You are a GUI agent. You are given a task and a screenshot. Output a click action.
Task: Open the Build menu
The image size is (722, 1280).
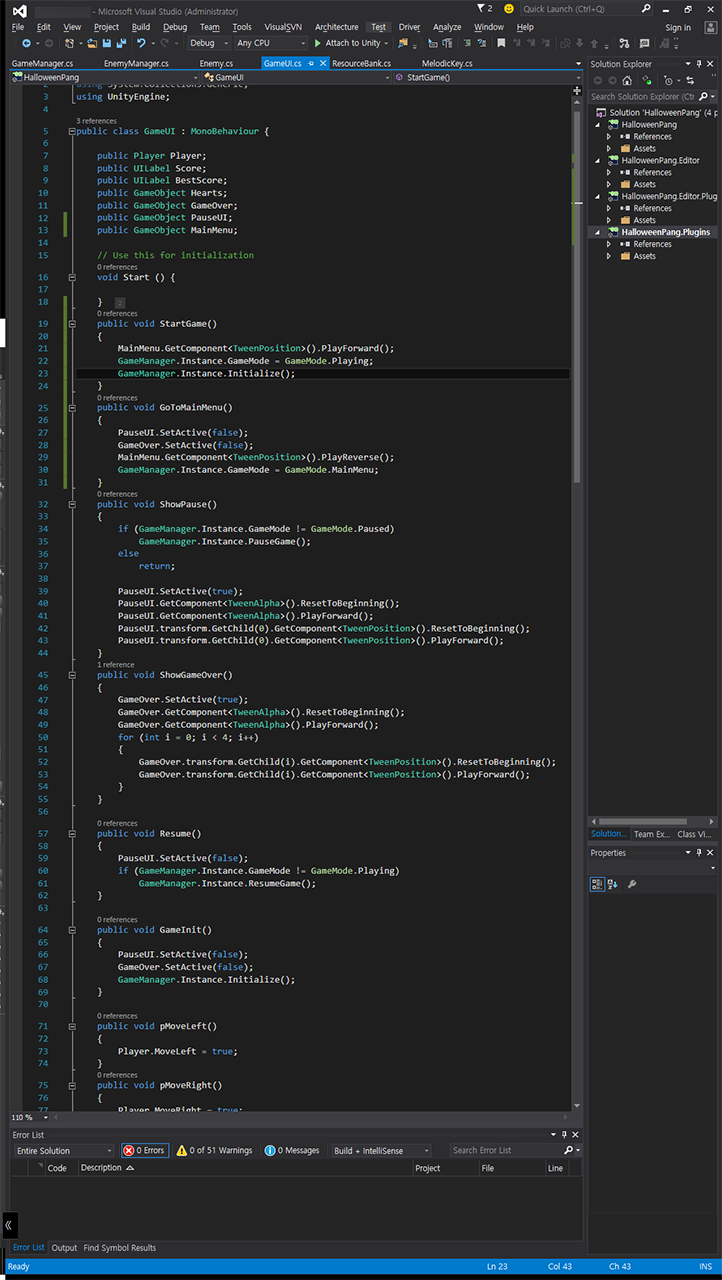(x=141, y=27)
